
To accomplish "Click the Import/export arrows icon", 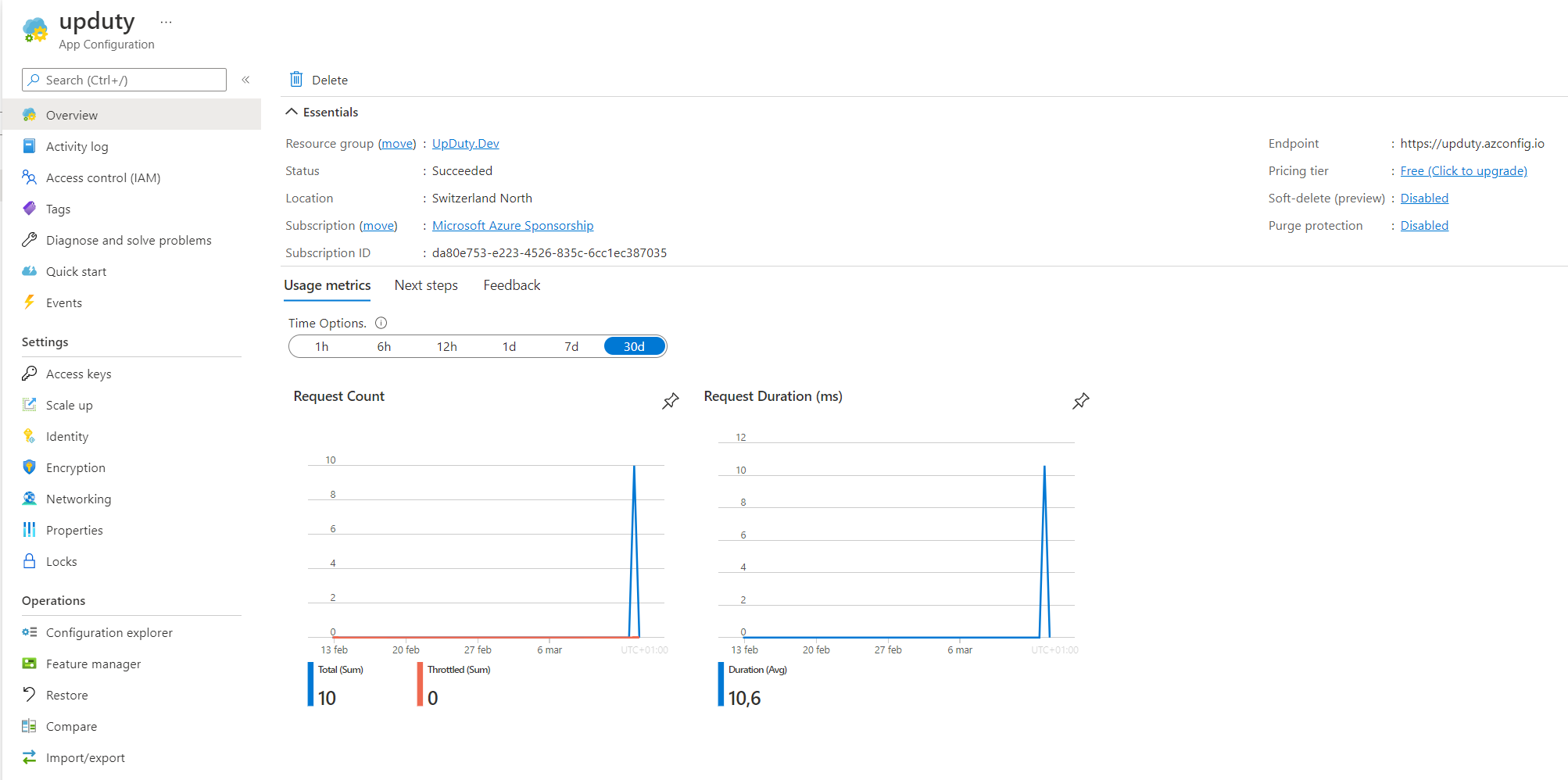I will point(30,757).
